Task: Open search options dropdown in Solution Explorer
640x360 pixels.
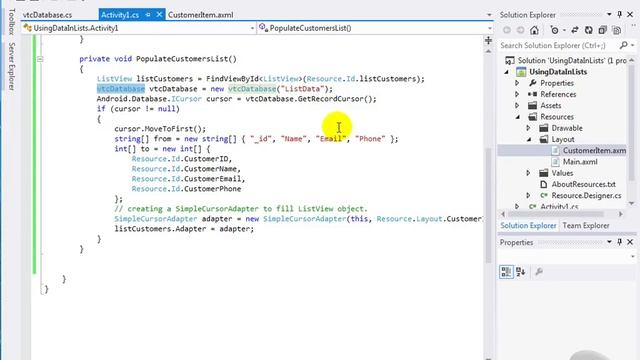Action: 633,45
